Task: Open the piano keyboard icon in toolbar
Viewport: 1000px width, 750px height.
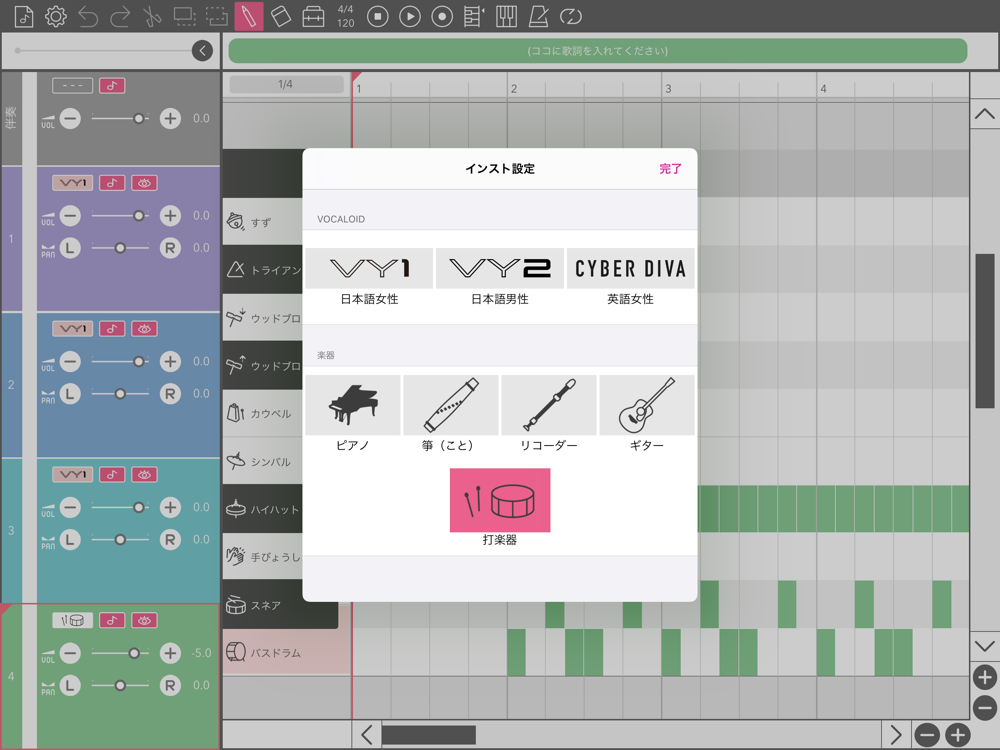Action: tap(506, 16)
